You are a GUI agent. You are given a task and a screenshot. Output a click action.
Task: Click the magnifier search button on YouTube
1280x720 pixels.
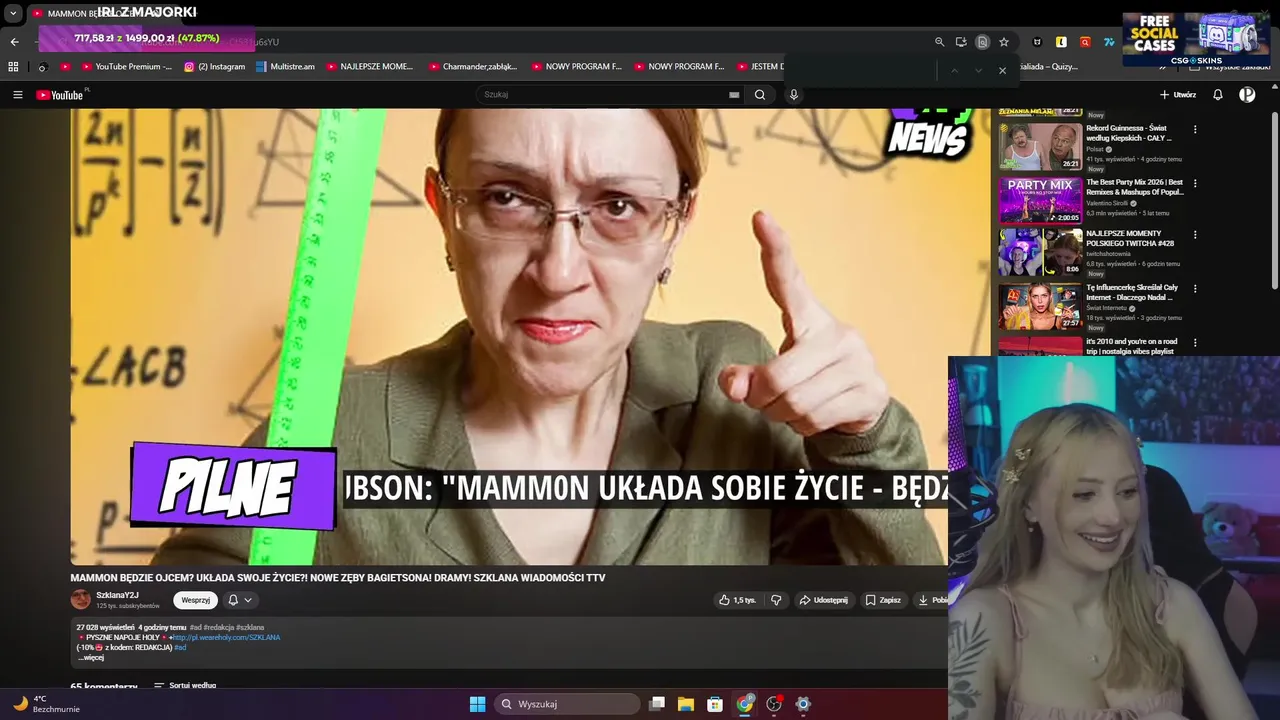[x=760, y=95]
